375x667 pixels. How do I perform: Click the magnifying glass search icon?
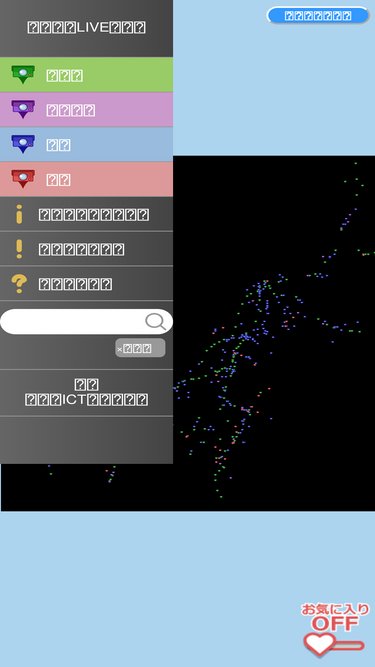click(156, 322)
